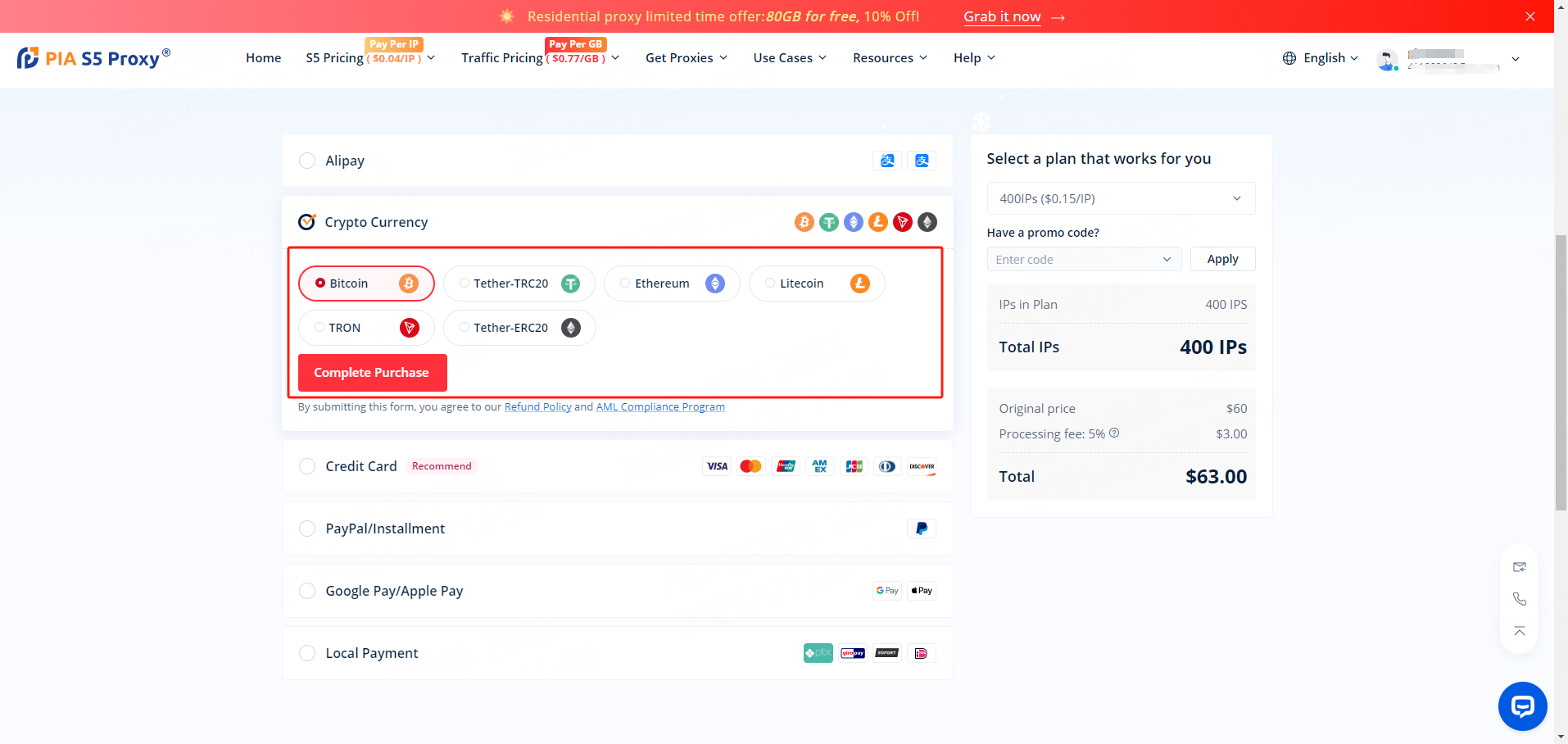Viewport: 1568px width, 744px height.
Task: Expand the English language selector
Action: [1321, 58]
